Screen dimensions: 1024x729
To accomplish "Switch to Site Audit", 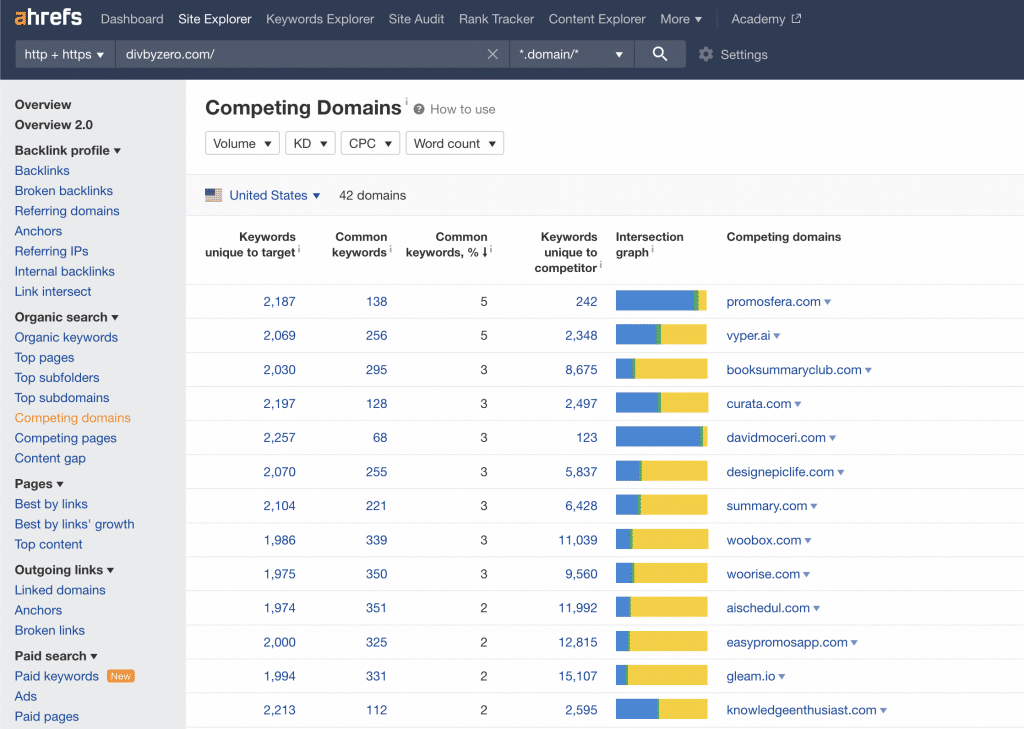I will (416, 19).
